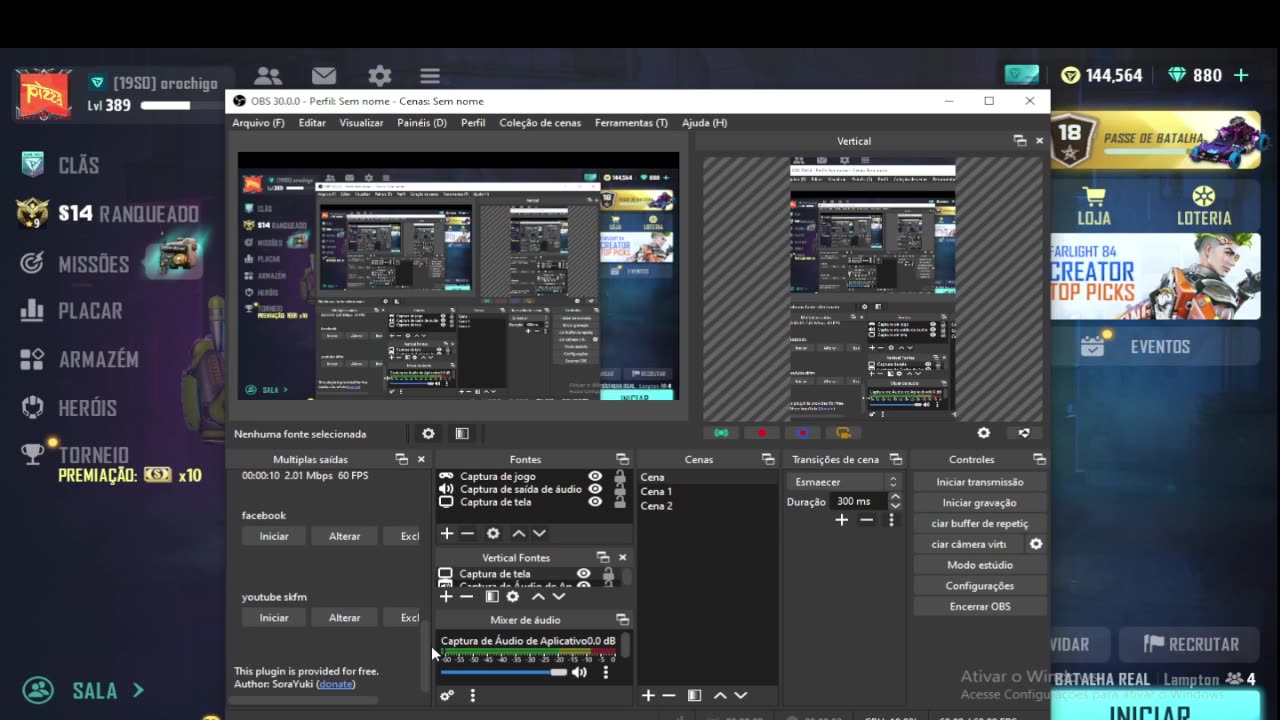
Task: Click red record icon in Vertical toolbar
Action: click(762, 433)
